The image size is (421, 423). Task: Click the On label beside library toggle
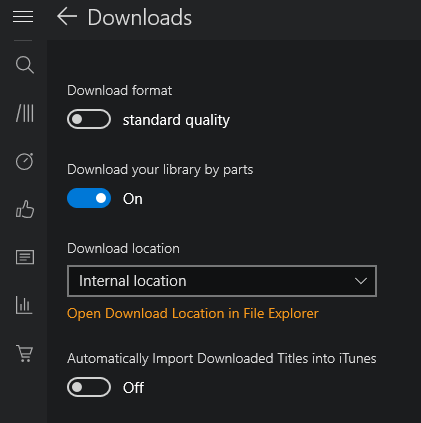coord(133,199)
